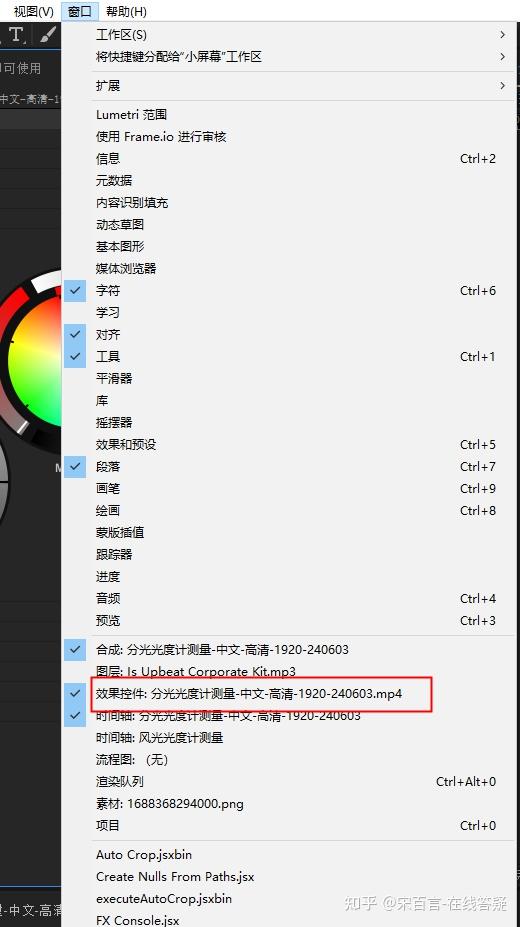Screen dimensions: 520x927
Task: Select the Type tool in toolbar
Action: point(16,35)
